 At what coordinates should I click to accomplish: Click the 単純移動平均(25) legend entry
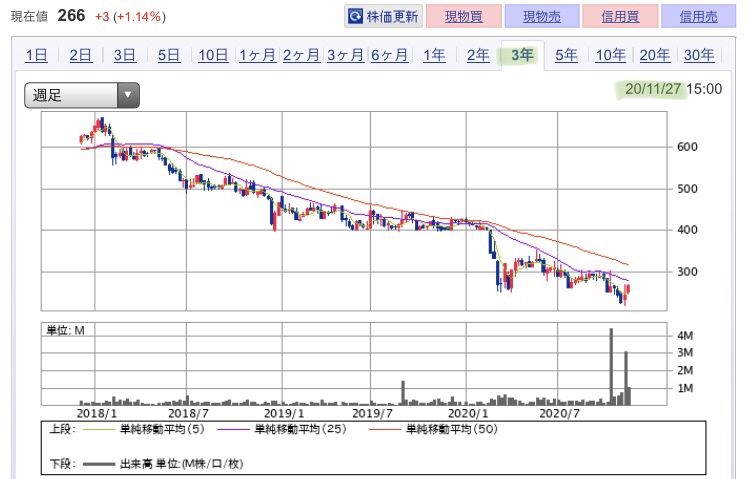[282, 429]
